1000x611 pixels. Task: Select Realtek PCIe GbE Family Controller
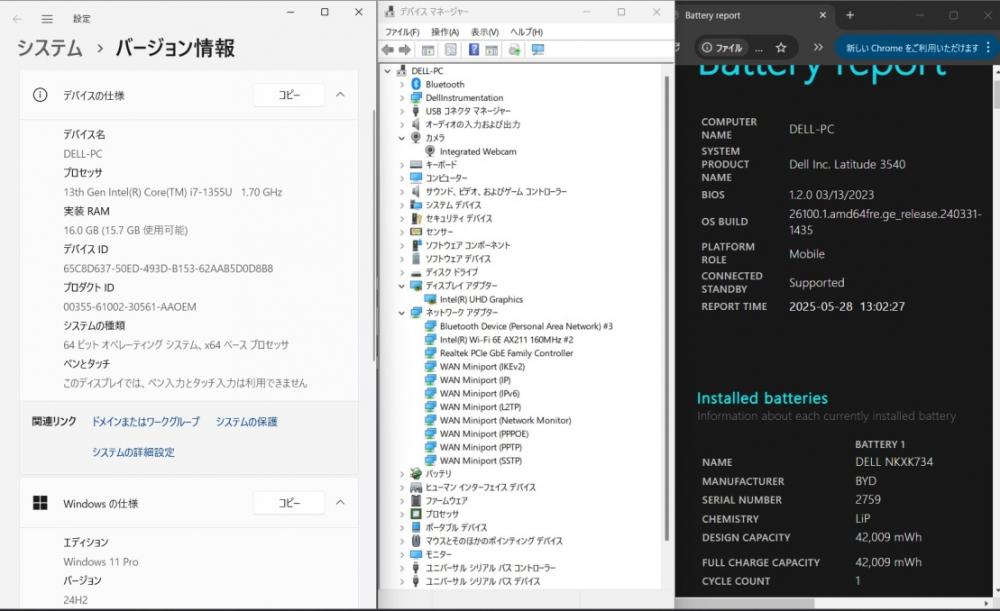(506, 353)
